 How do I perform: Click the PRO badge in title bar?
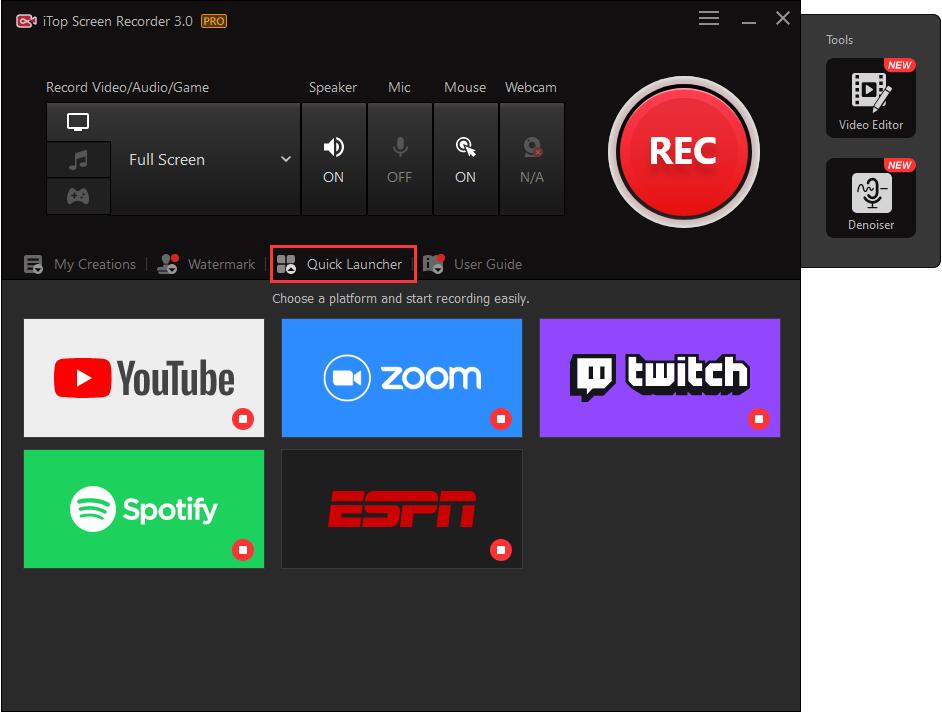click(x=214, y=21)
